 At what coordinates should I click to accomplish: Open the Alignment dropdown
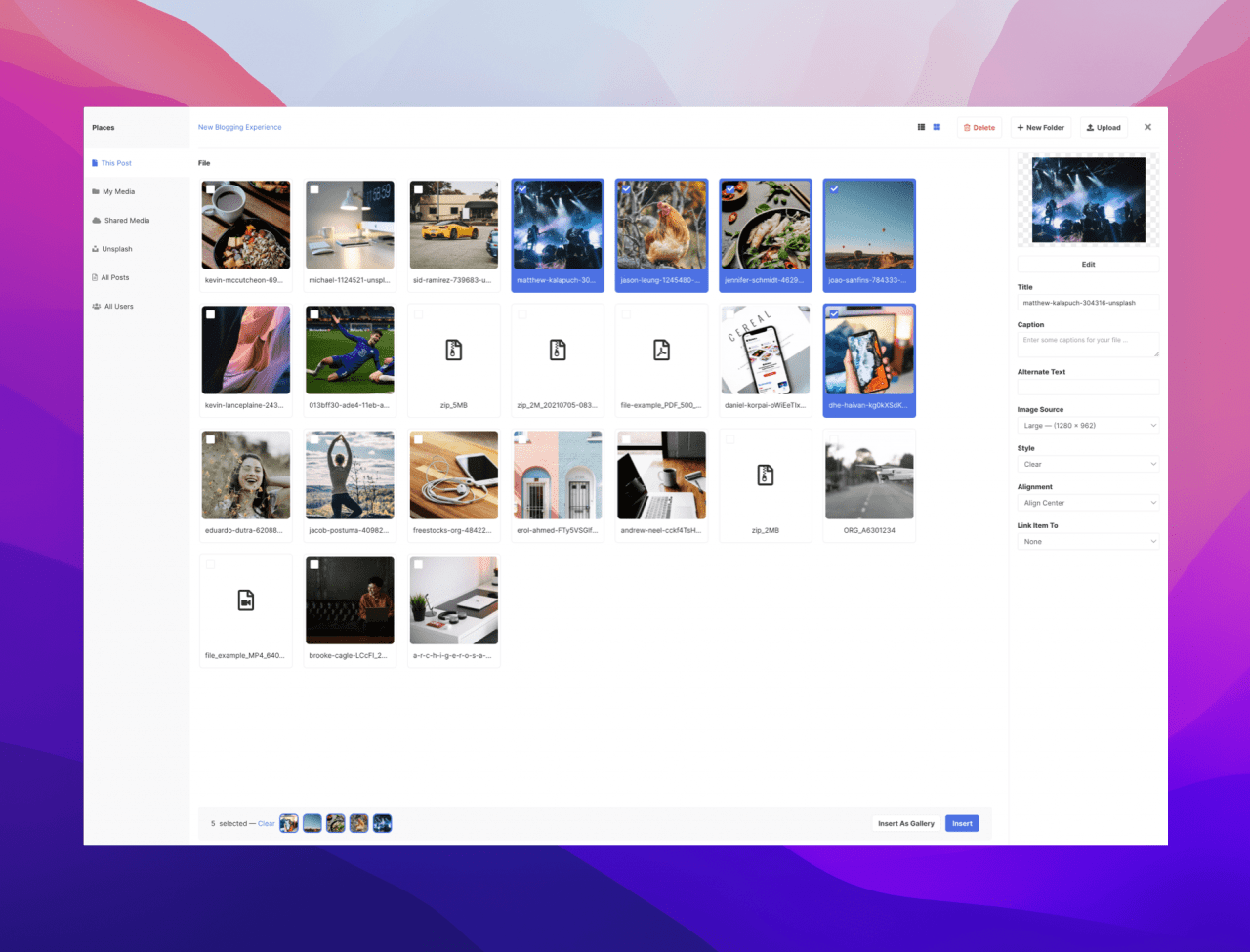tap(1088, 503)
